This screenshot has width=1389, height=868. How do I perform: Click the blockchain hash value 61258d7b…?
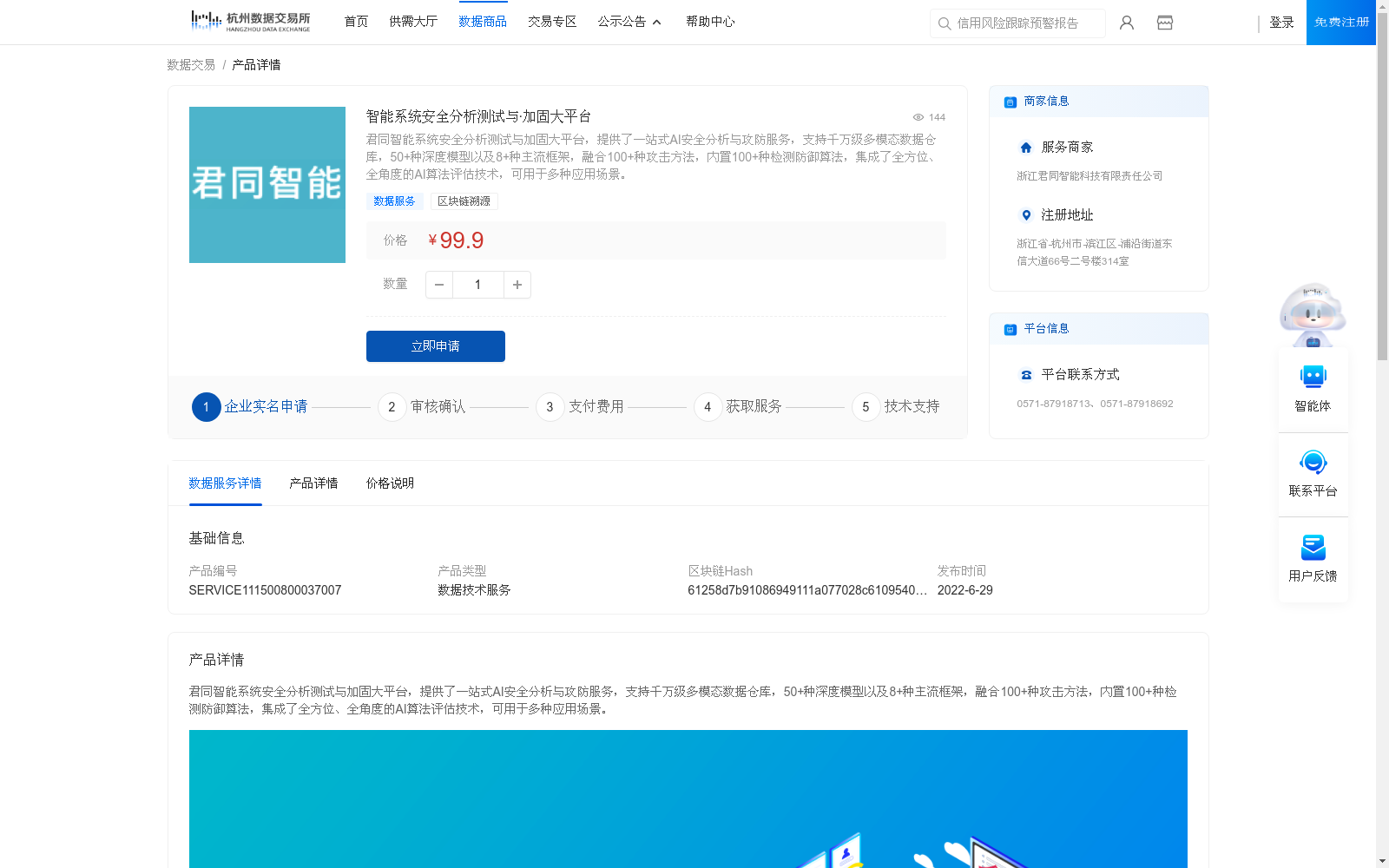point(807,590)
